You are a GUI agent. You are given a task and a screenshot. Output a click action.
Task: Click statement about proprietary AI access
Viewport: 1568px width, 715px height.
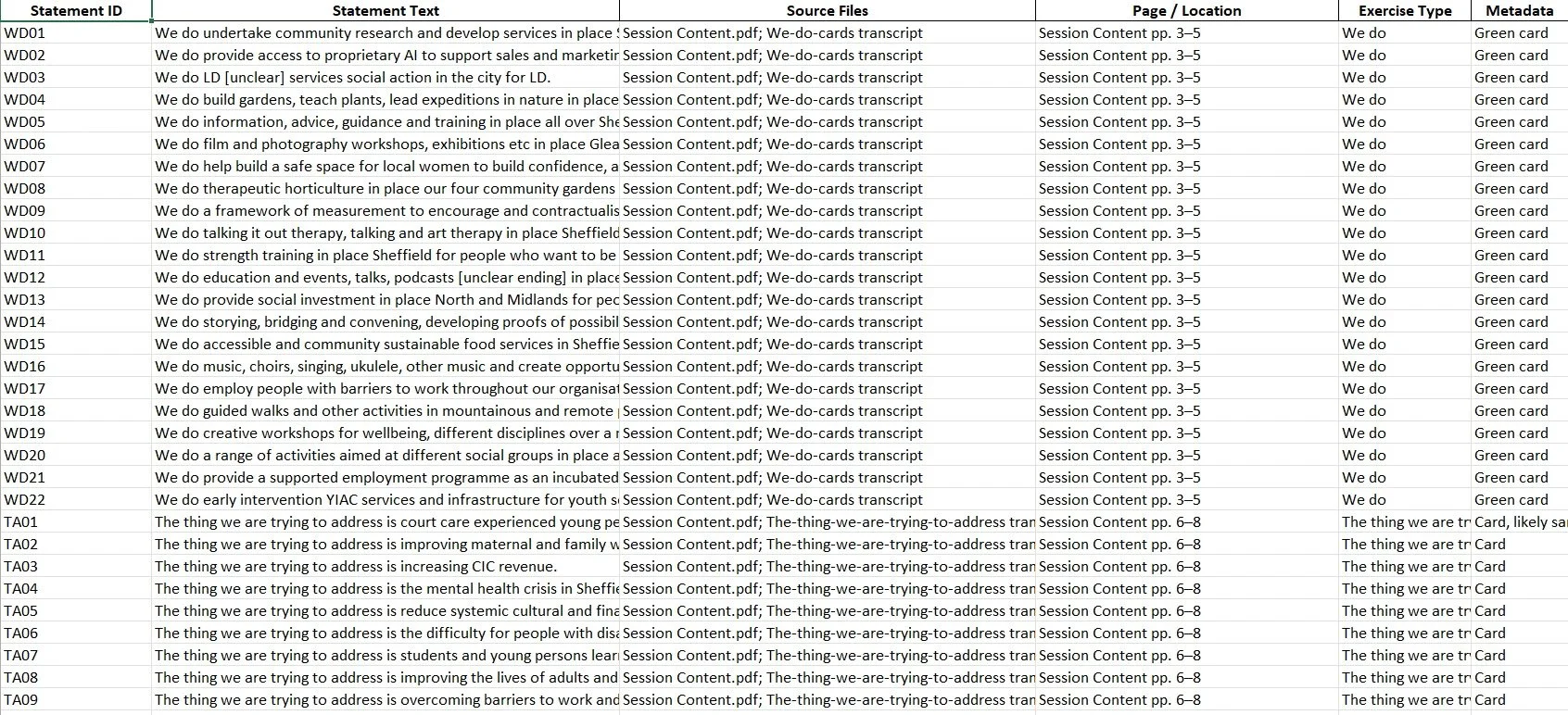386,55
